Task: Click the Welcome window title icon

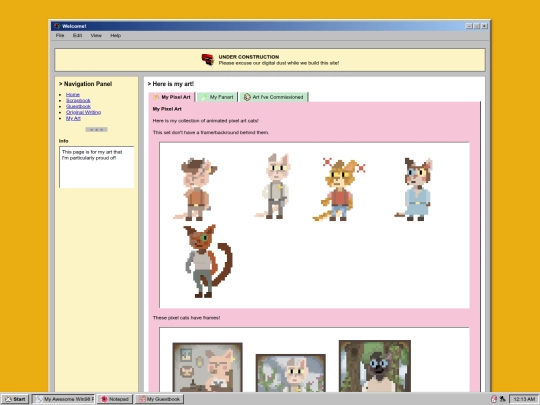Action: [x=57, y=26]
